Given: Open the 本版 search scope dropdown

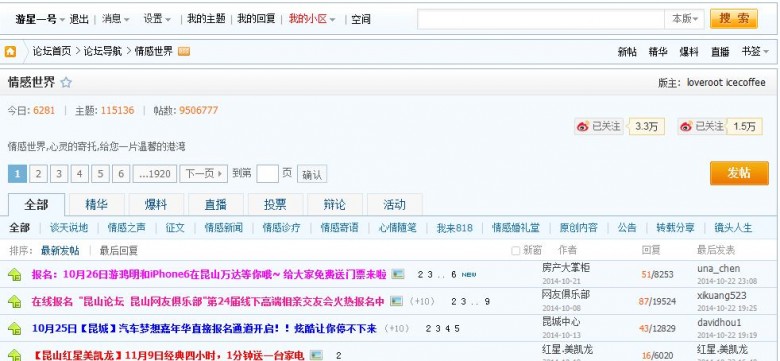Looking at the screenshot, I should point(684,19).
